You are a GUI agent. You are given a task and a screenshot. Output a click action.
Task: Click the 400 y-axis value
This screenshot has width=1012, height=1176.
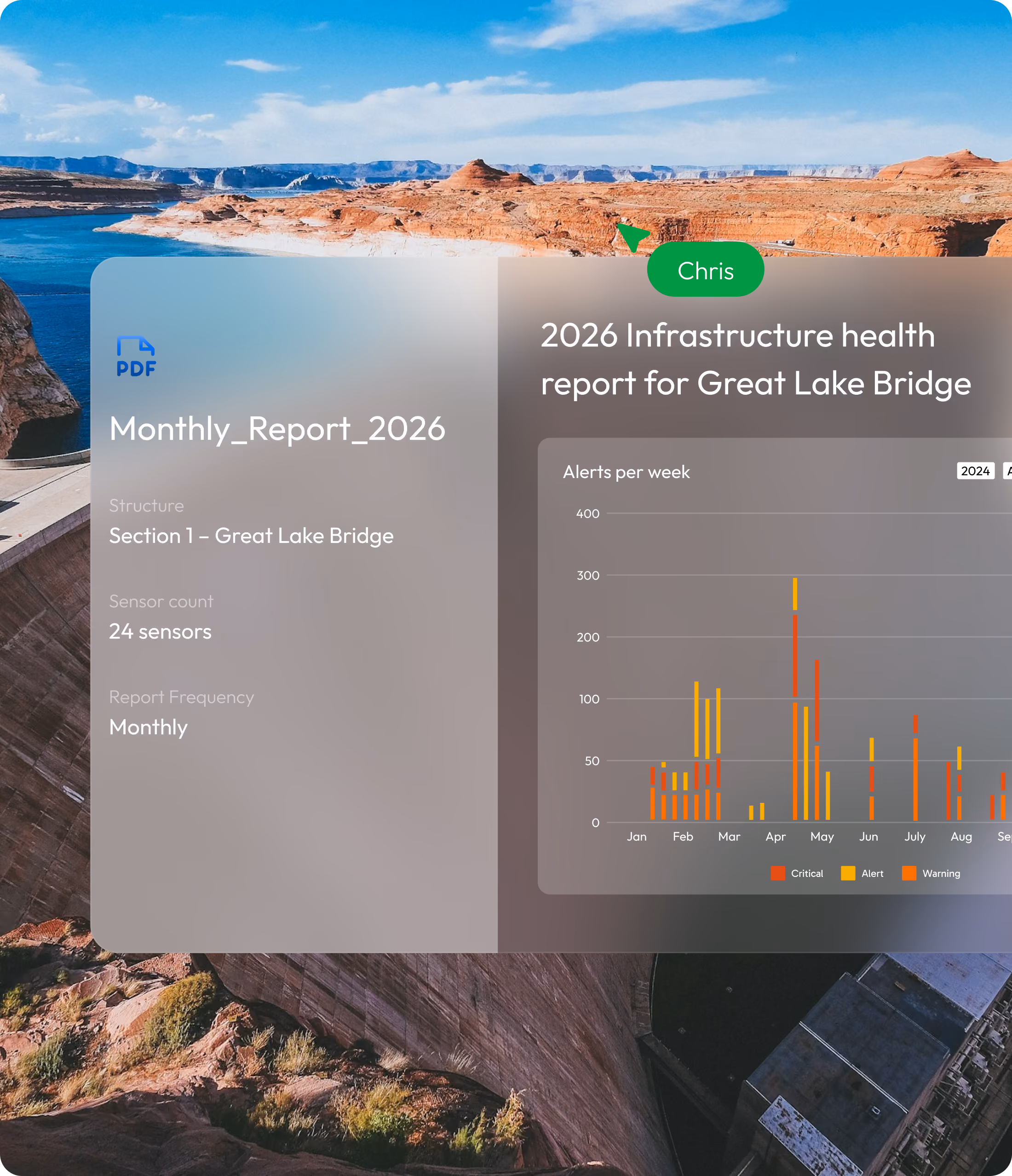587,513
